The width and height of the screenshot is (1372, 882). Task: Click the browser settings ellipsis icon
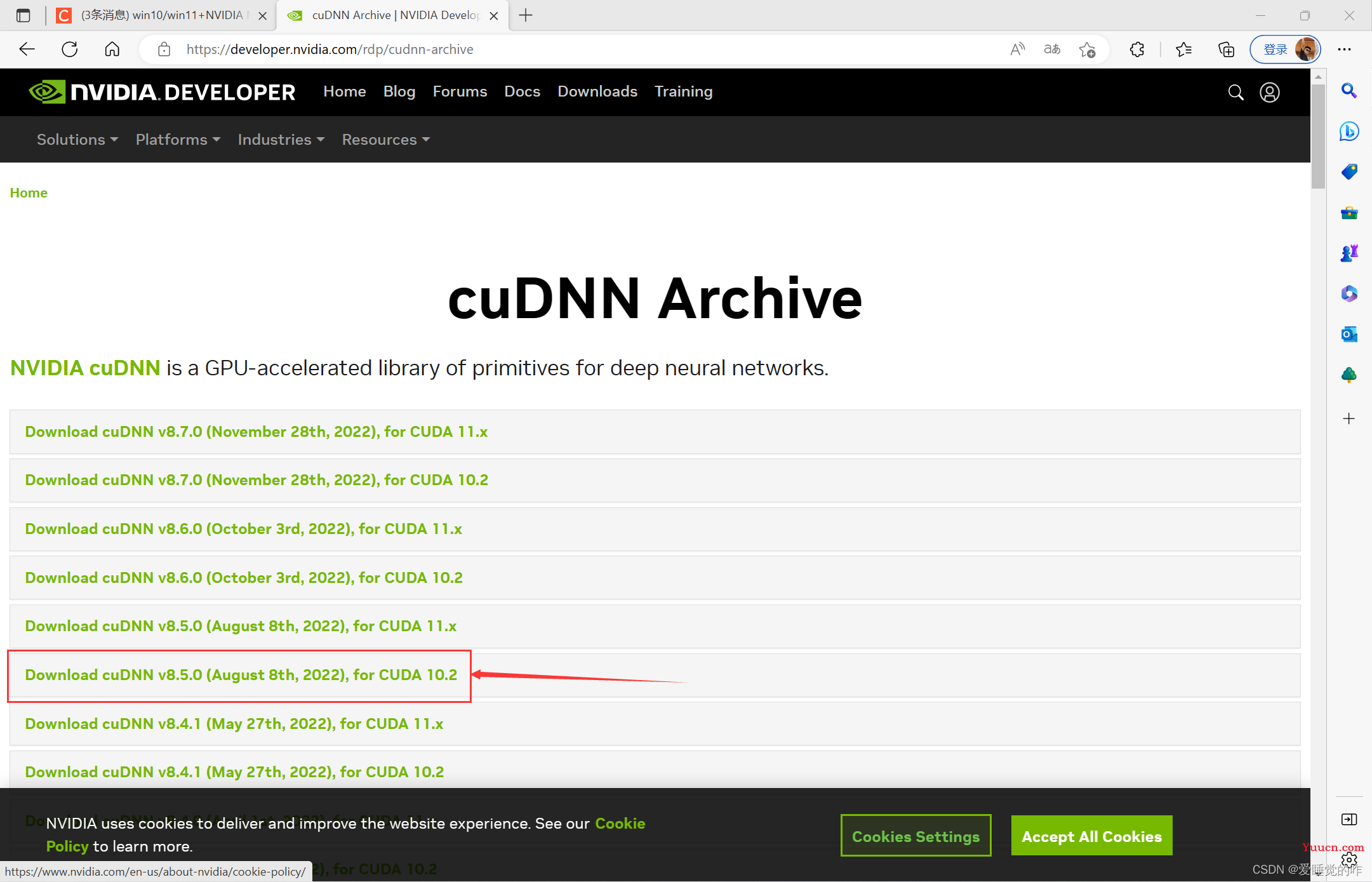point(1344,49)
